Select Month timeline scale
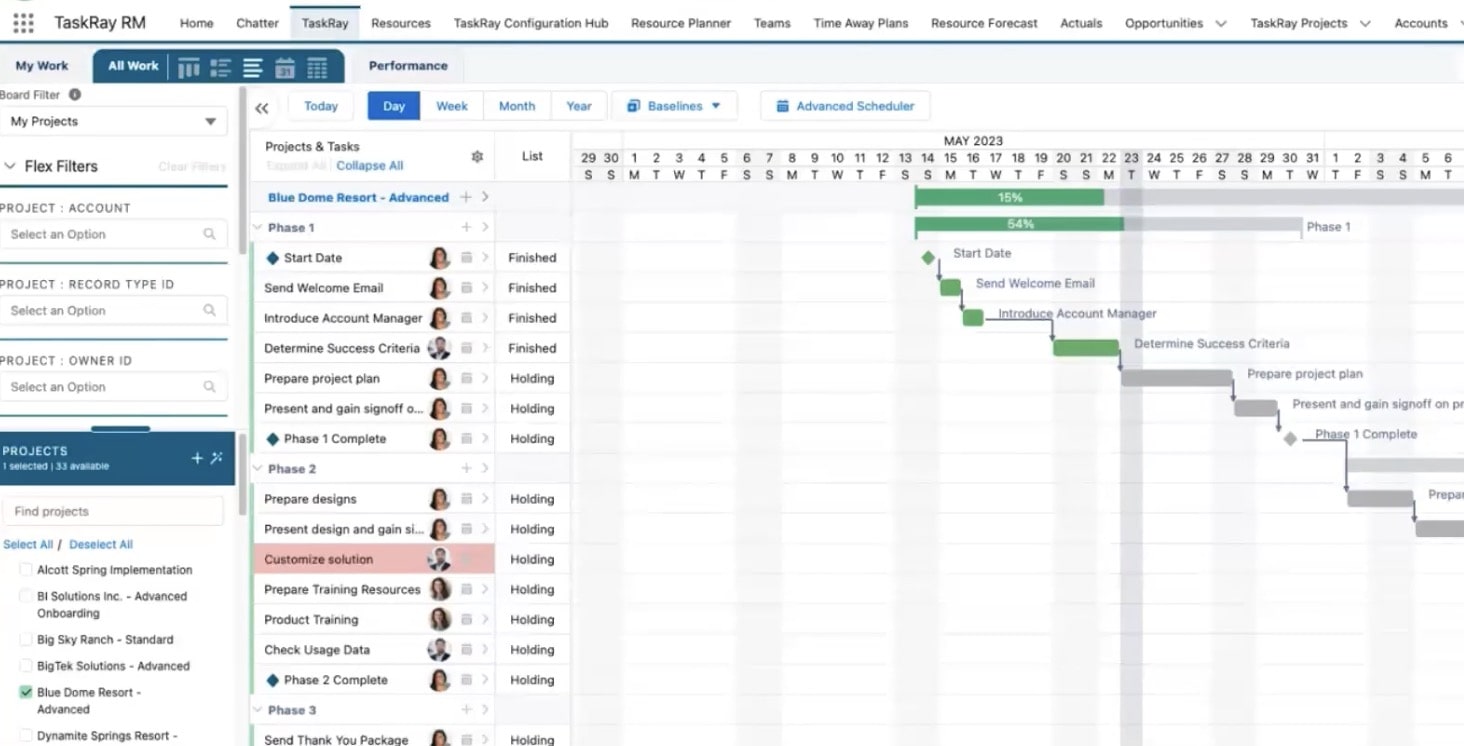This screenshot has height=746, width=1464. click(517, 106)
